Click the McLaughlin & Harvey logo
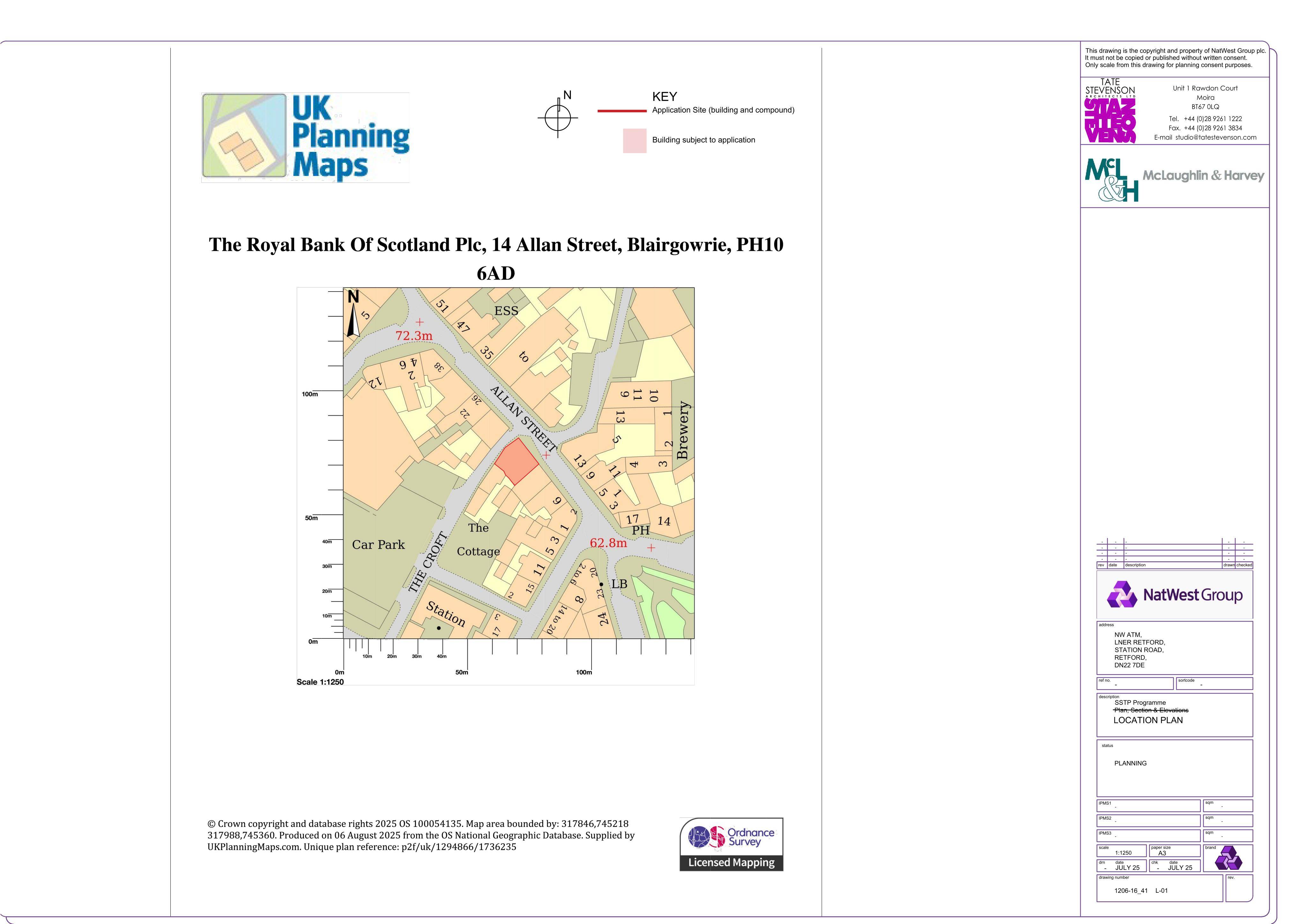Screen dimensions: 1307x924 pyautogui.click(x=1174, y=180)
